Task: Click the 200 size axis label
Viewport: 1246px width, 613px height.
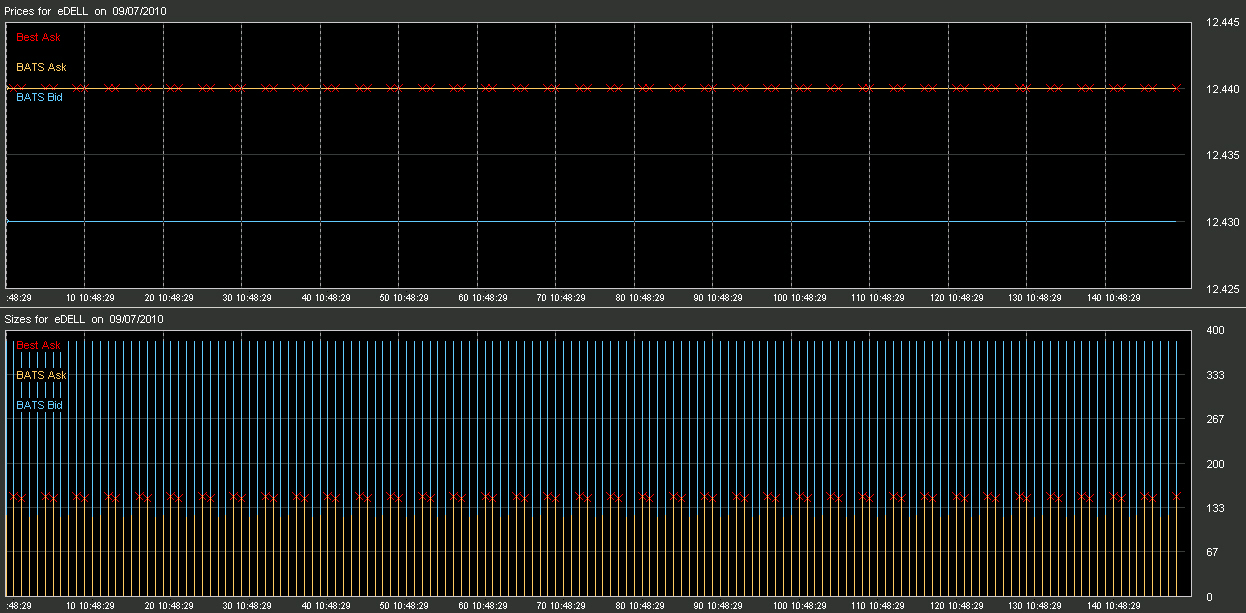Action: click(1216, 464)
